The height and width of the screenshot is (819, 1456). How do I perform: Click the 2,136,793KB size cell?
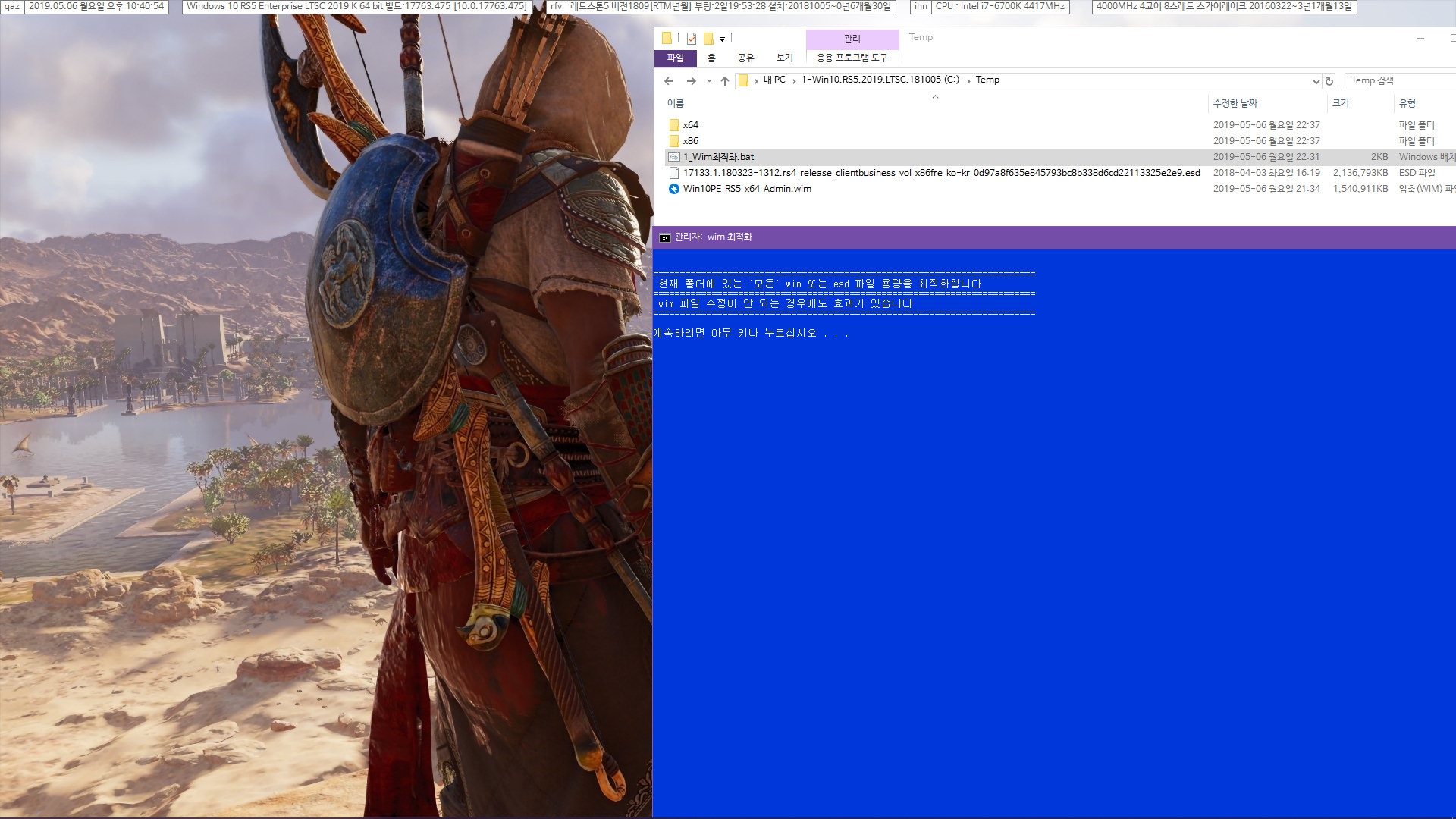[1360, 173]
